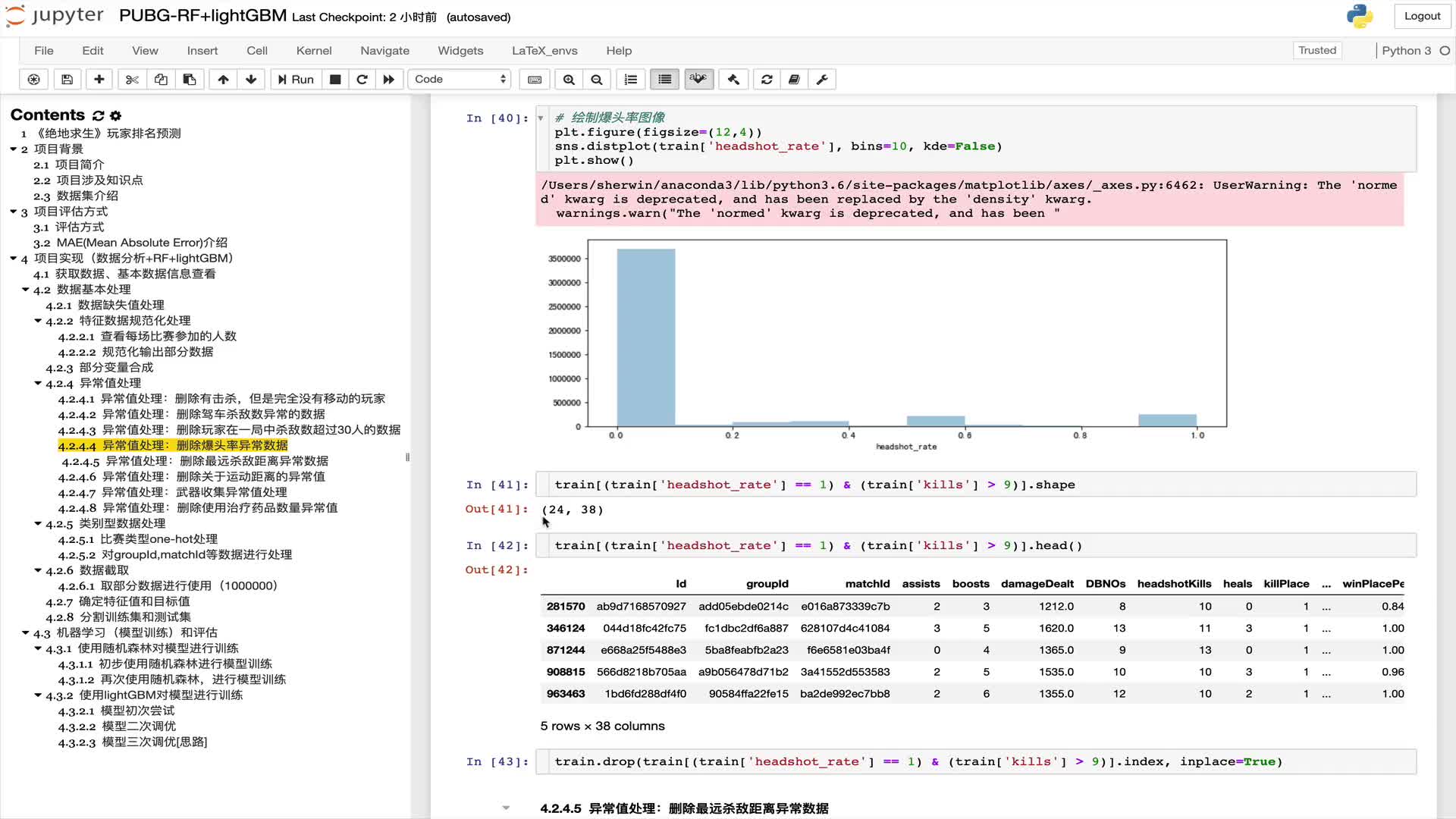1456x819 pixels.
Task: Save and checkpoint the notebook
Action: coord(67,79)
